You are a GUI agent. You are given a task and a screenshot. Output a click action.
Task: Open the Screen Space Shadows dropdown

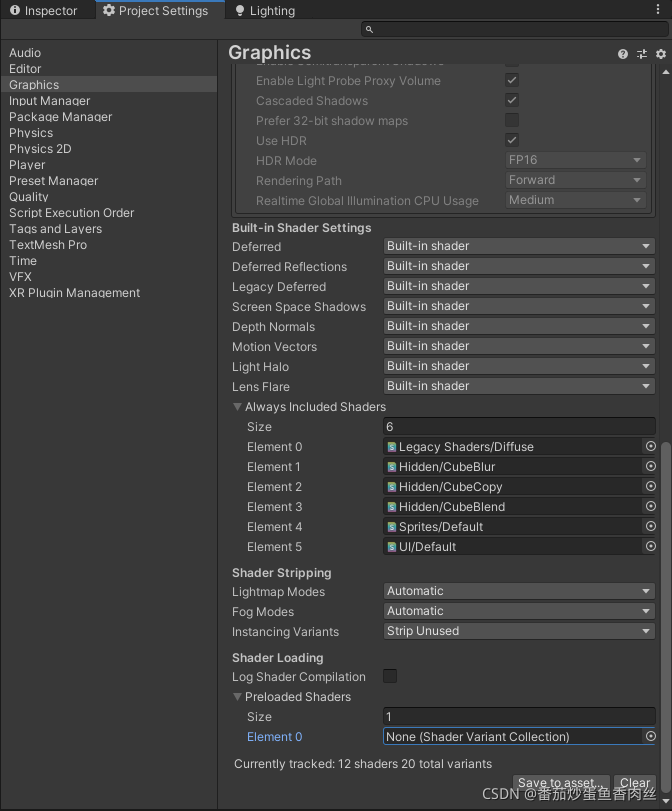pyautogui.click(x=519, y=306)
